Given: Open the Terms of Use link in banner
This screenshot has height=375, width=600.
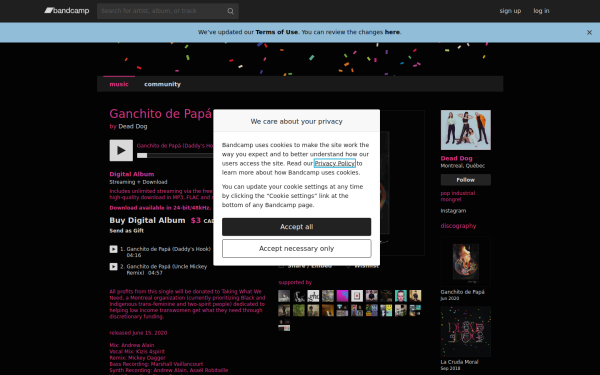Looking at the screenshot, I should [276, 32].
